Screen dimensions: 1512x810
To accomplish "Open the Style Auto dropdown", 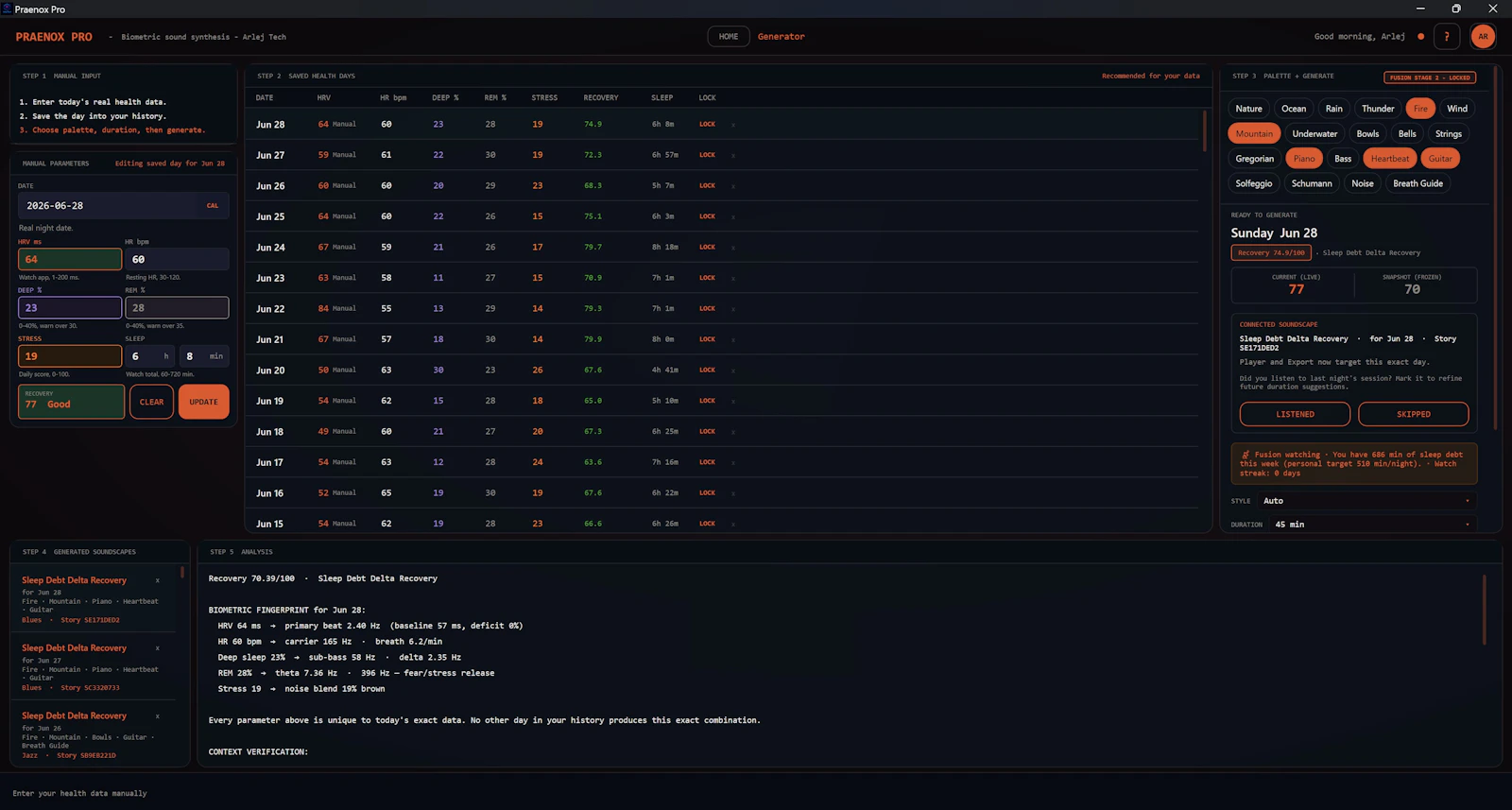I will pos(1366,501).
